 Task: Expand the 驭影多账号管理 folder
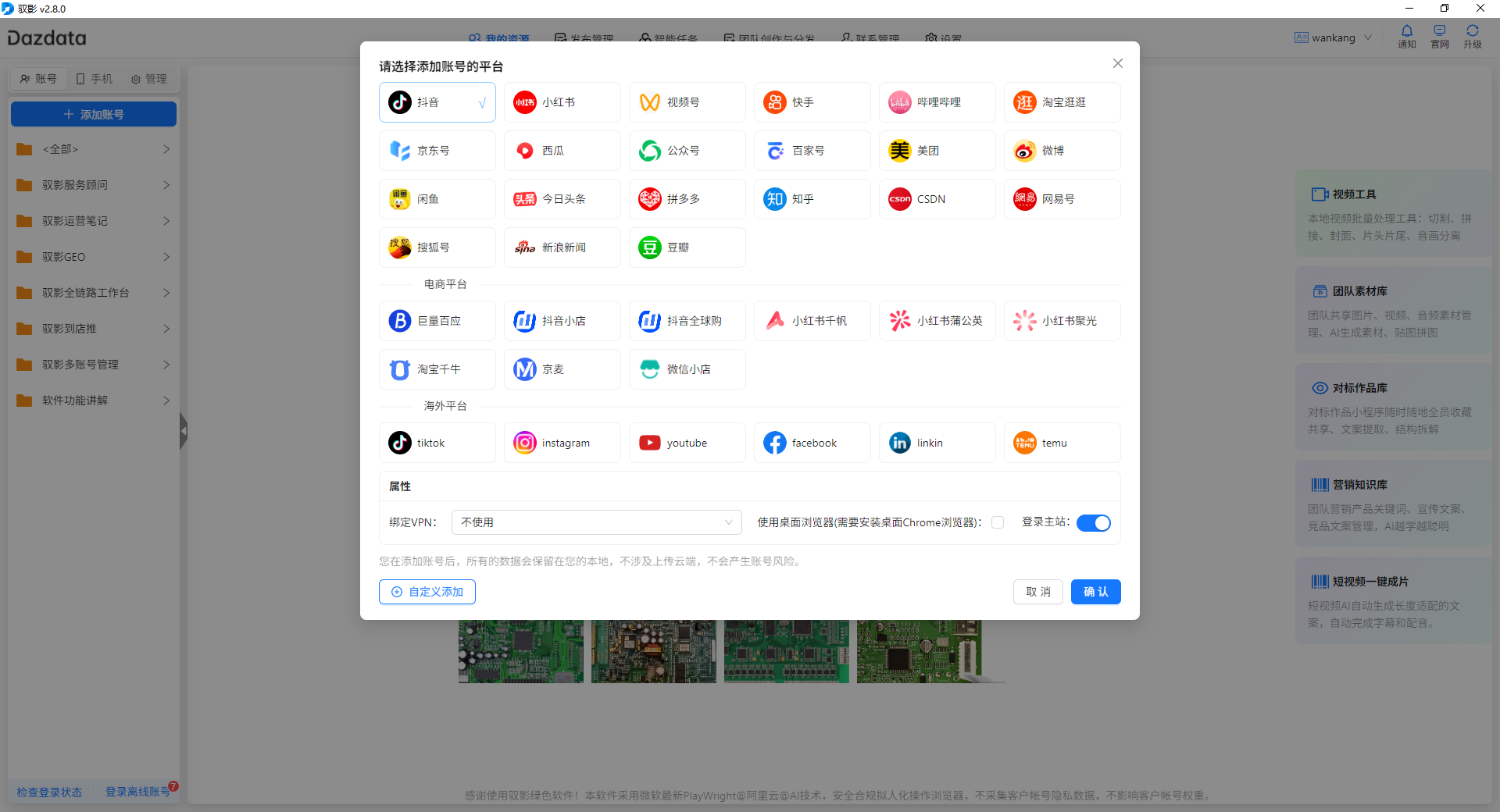(x=94, y=365)
